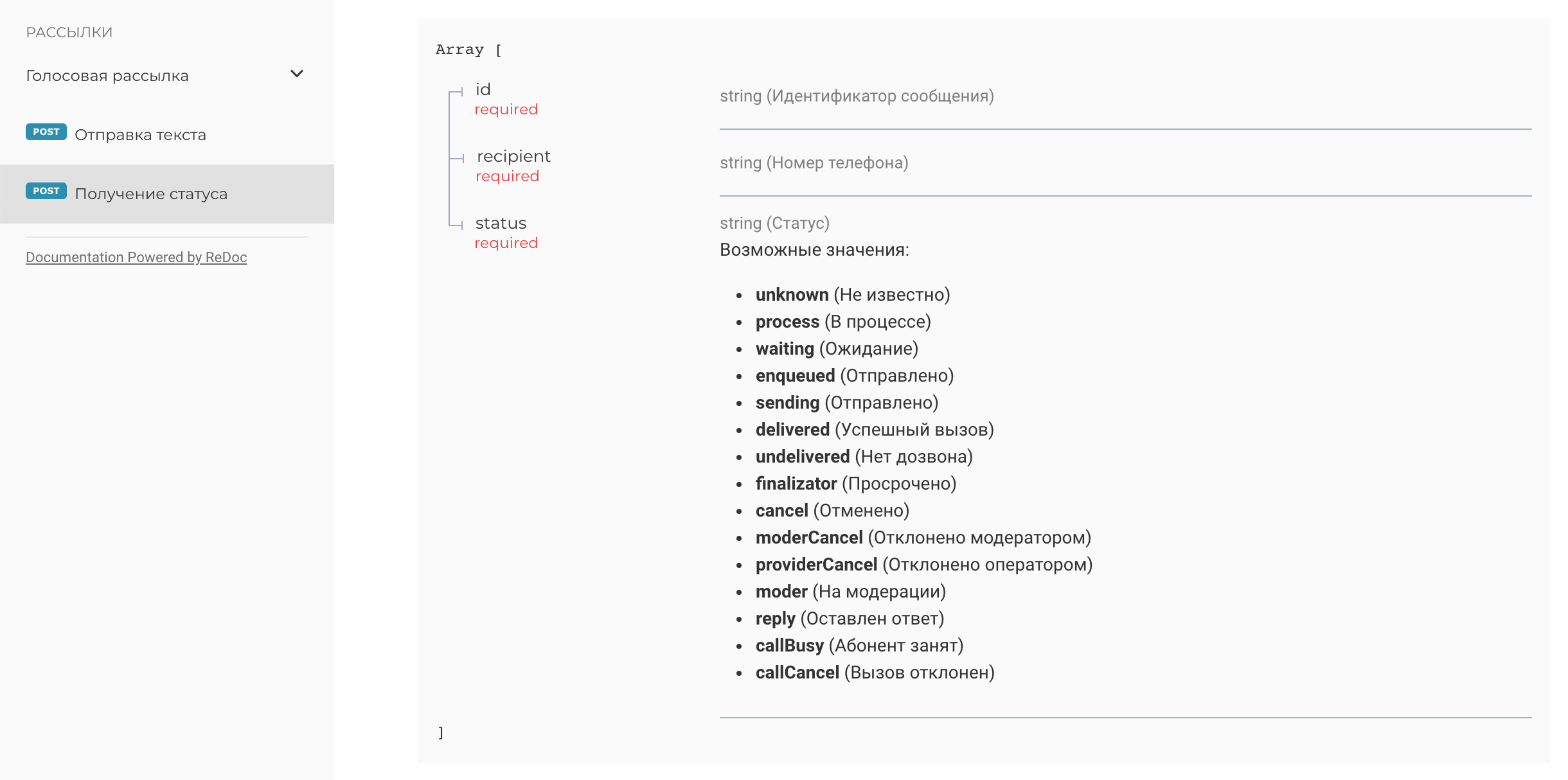Click the unknown status value
This screenshot has width=1568, height=780.
(x=792, y=295)
